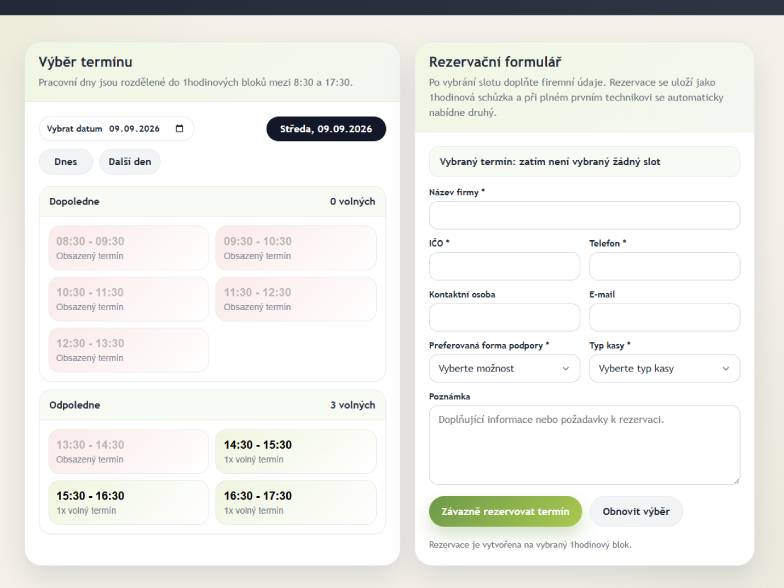
Task: Open the calendar picker icon in date field
Action: pos(180,128)
